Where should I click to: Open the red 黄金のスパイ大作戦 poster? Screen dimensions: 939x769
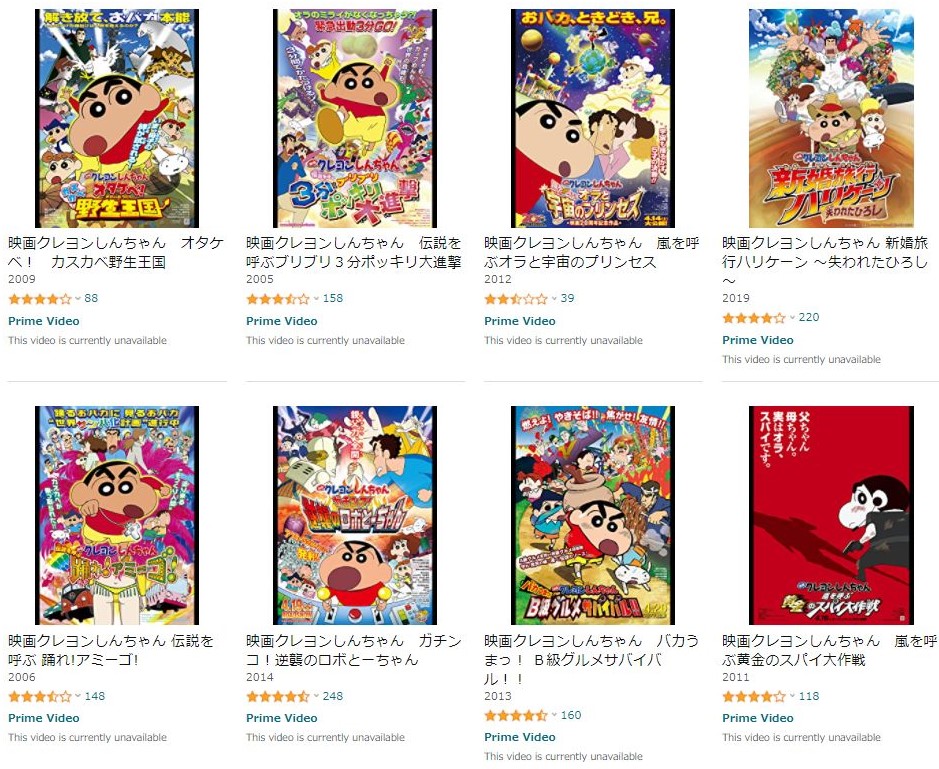point(831,515)
